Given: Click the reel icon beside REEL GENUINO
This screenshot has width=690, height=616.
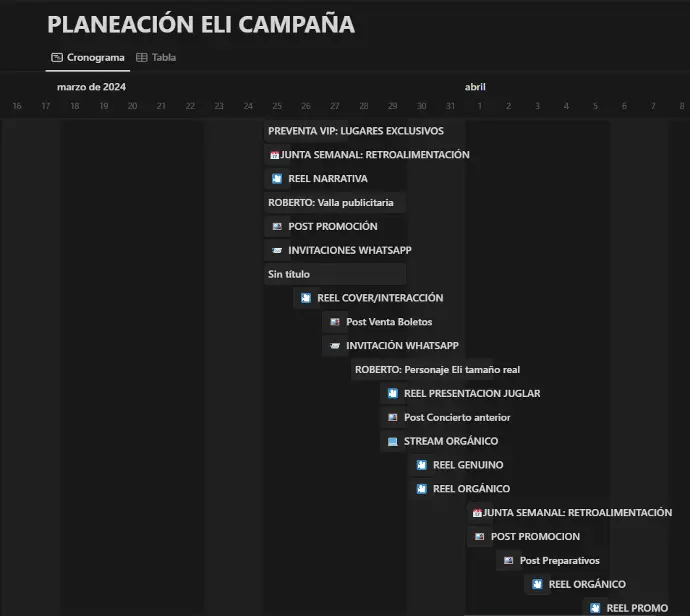Looking at the screenshot, I should (422, 465).
